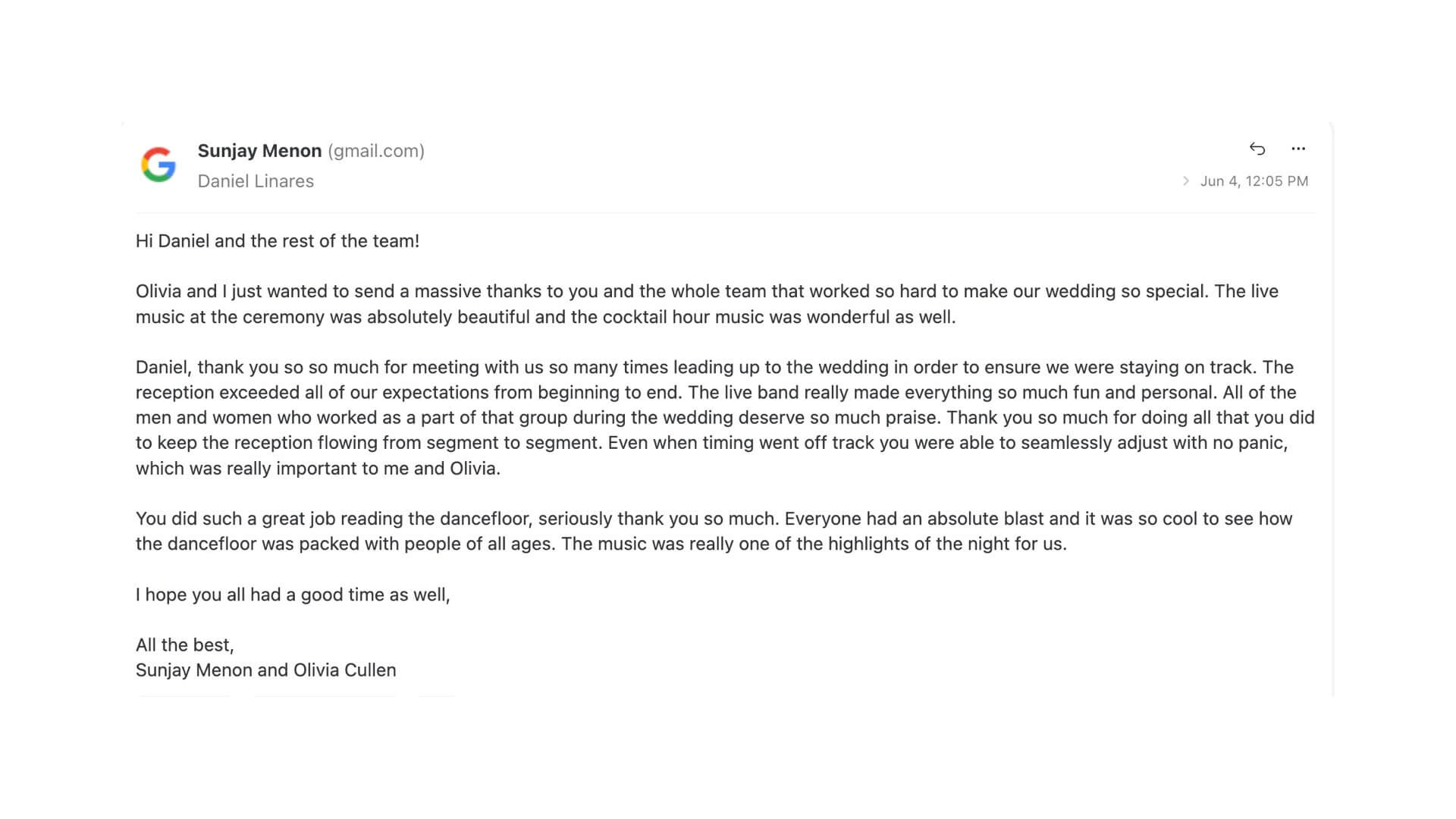Screen dimensions: 1456x819
Task: Select the first paragraph about the wedding thanks
Action: (705, 303)
